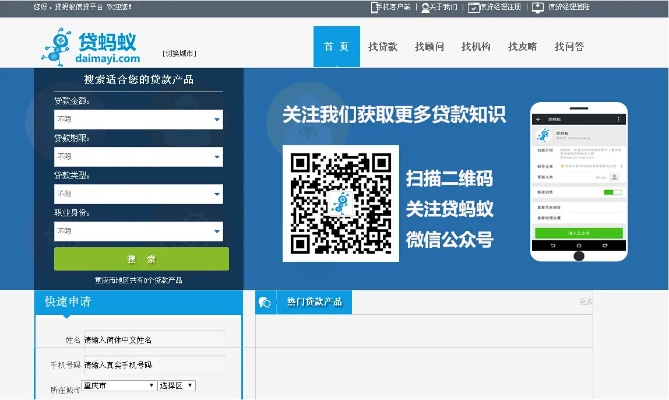Screen dimensions: 669x400
Task: Click the 关注贷蚂蚁 banner text
Action: [x=449, y=209]
